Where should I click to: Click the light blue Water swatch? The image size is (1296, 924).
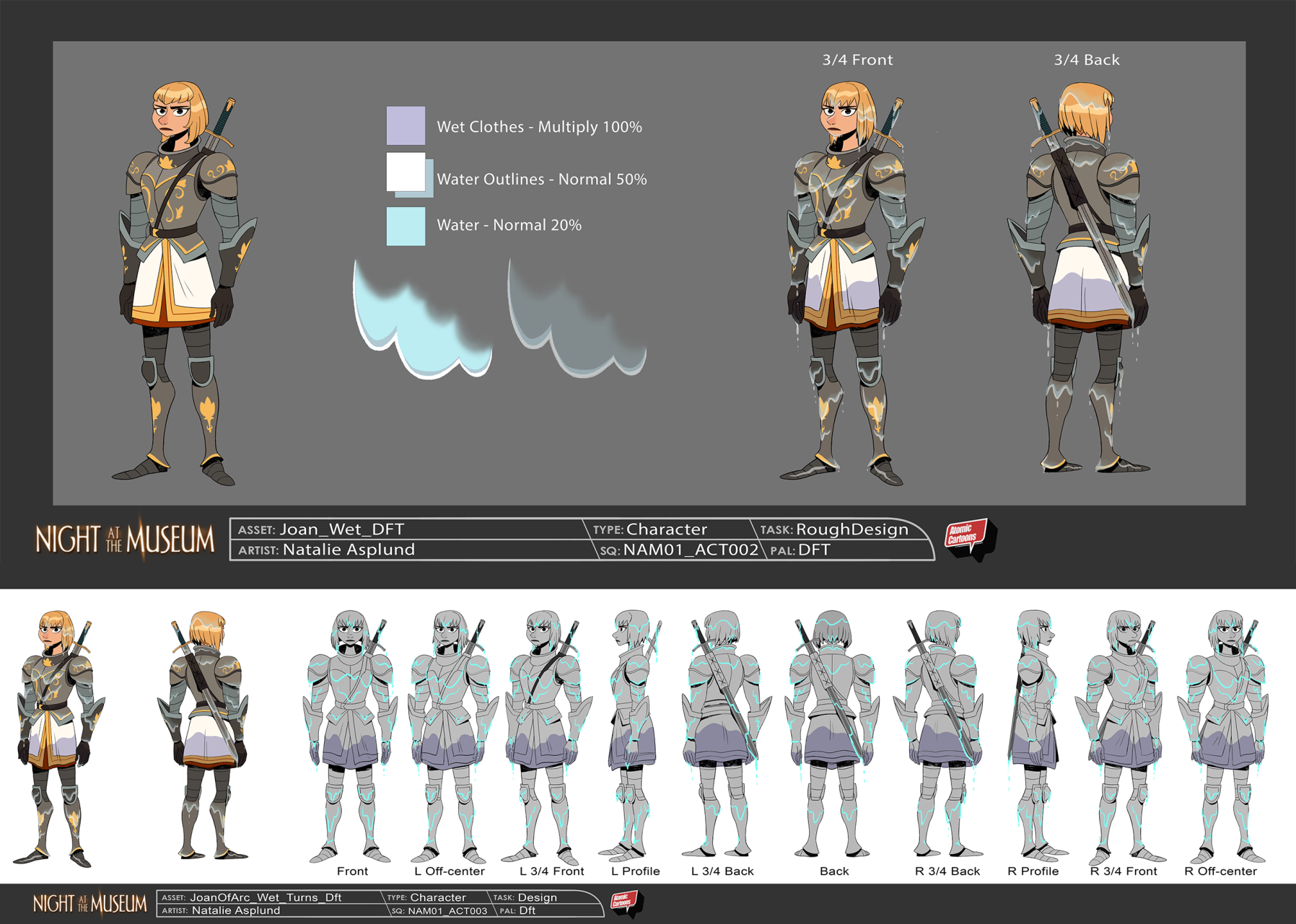tap(406, 226)
